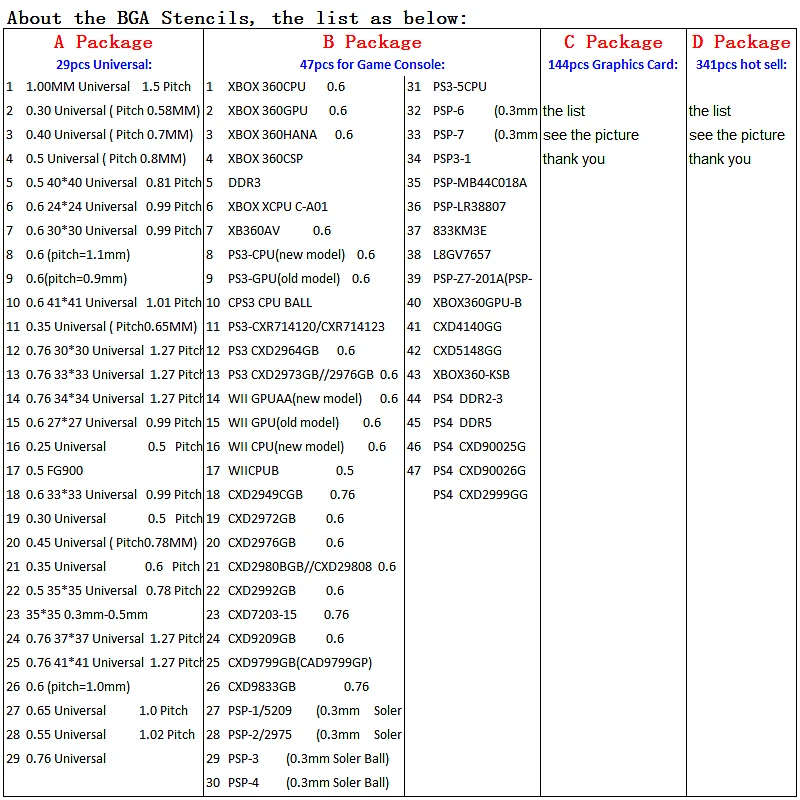Click 'thank you' under D Package
The width and height of the screenshot is (800, 800).
tap(719, 159)
